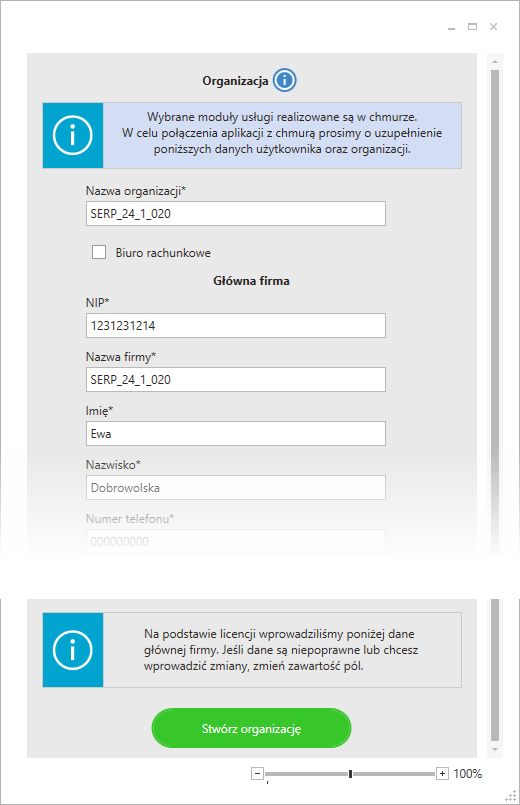Enable the Biuro rachunkowe checkbox

click(x=99, y=252)
